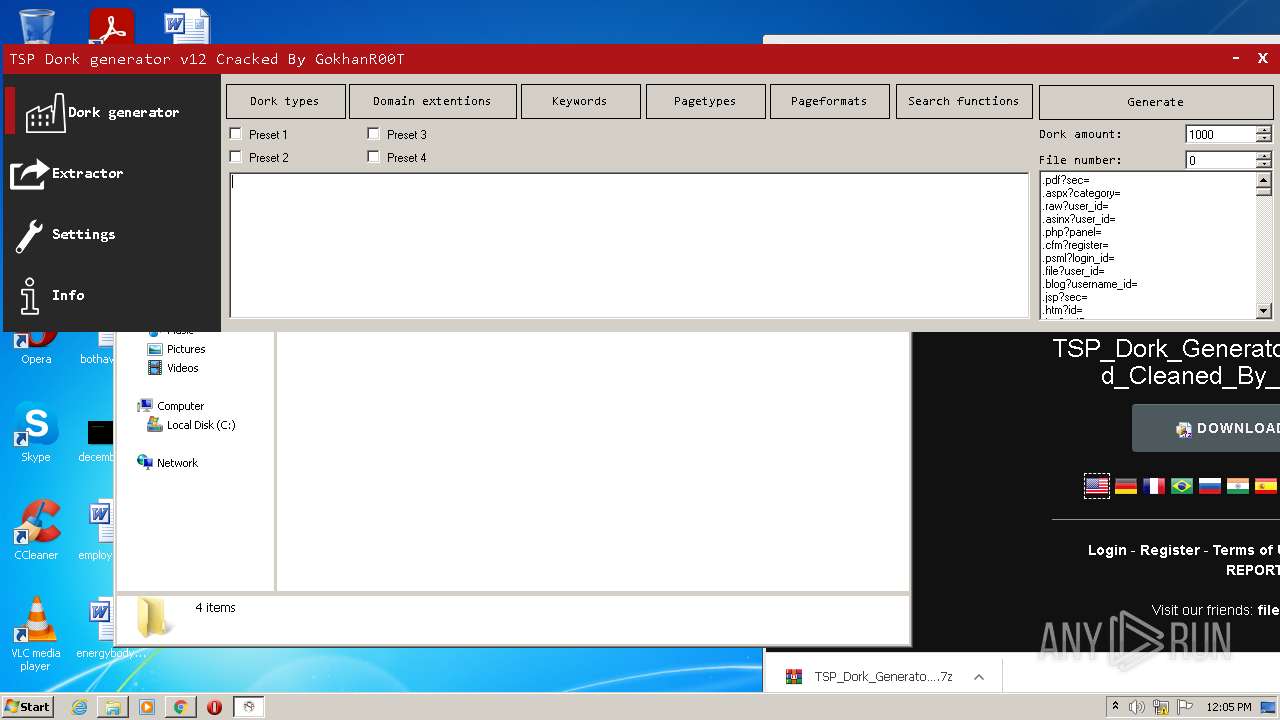This screenshot has height=720, width=1280.
Task: Show hidden tray icons arrow
Action: tap(1115, 707)
